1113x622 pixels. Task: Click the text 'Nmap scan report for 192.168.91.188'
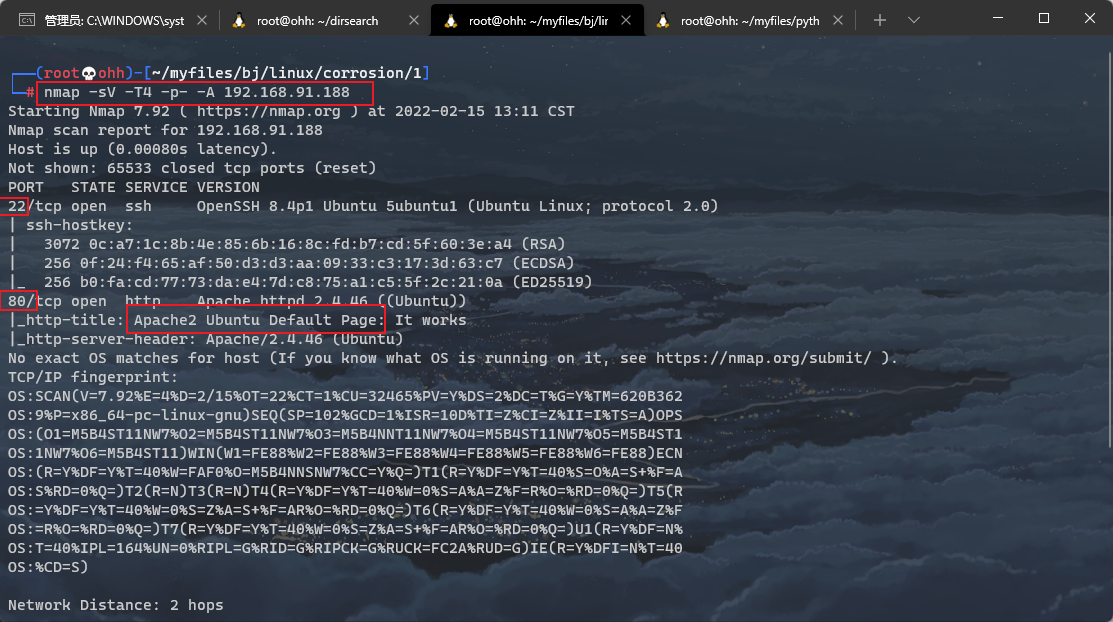165,131
